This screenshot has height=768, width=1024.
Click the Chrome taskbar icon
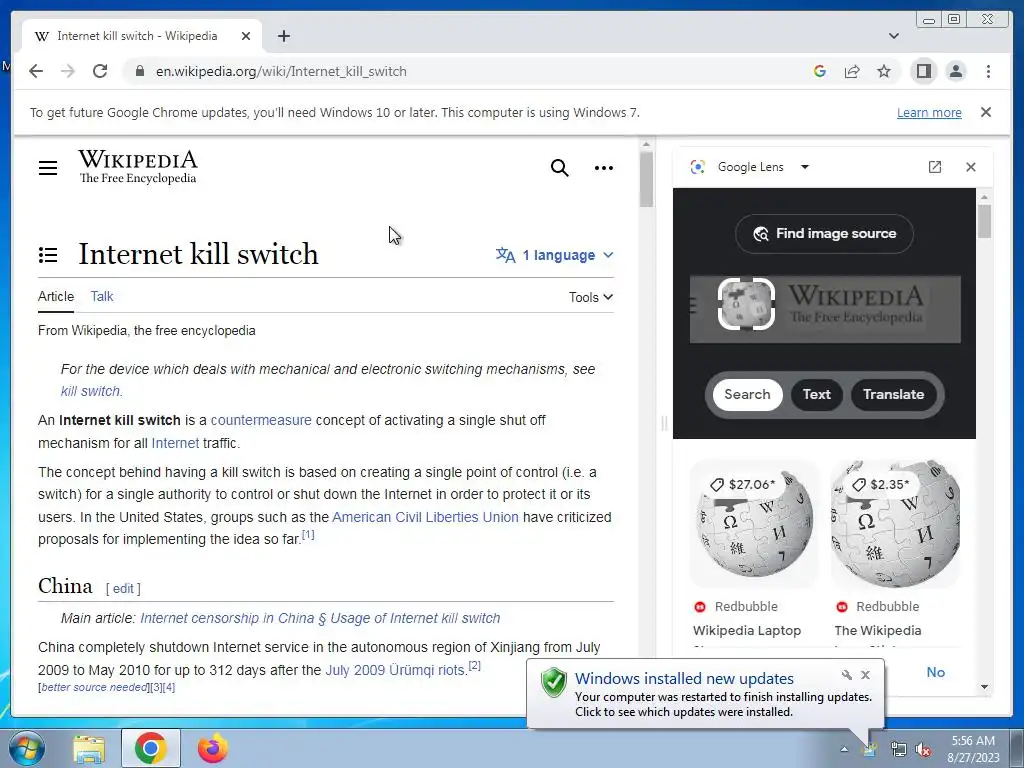point(150,748)
